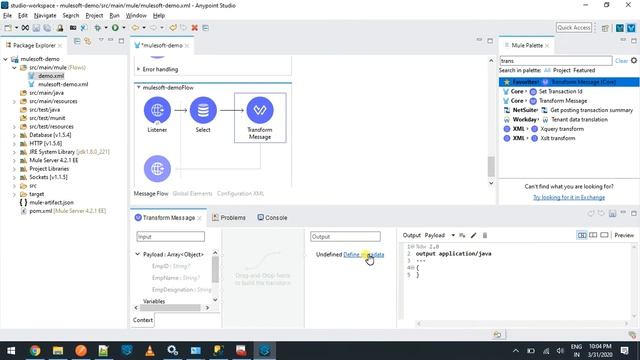Image resolution: width=640 pixels, height=360 pixels.
Task: Click the trash delete icon beside Output Payload
Action: click(x=485, y=235)
